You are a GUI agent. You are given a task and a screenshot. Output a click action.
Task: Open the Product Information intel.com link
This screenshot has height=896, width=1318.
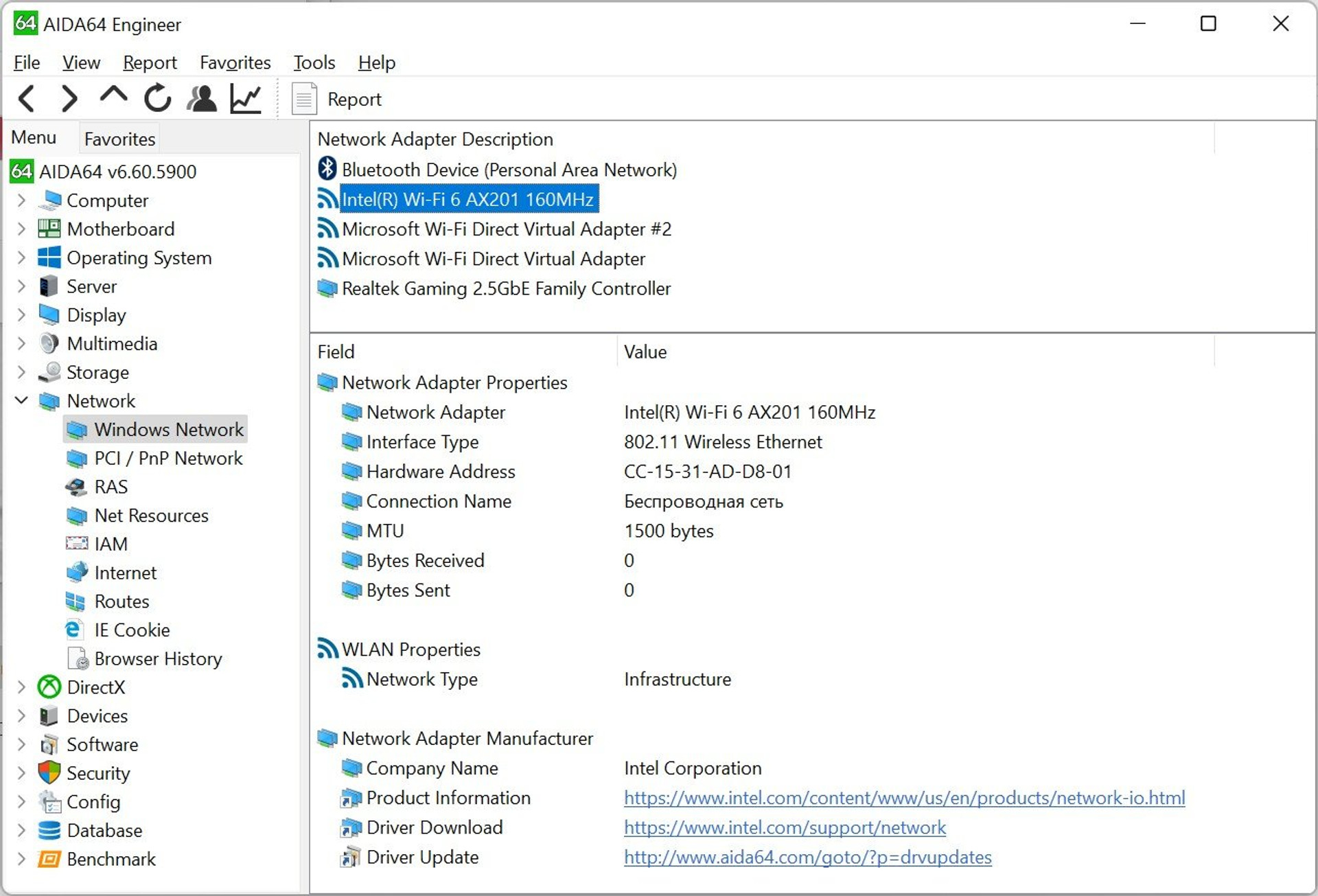[904, 798]
